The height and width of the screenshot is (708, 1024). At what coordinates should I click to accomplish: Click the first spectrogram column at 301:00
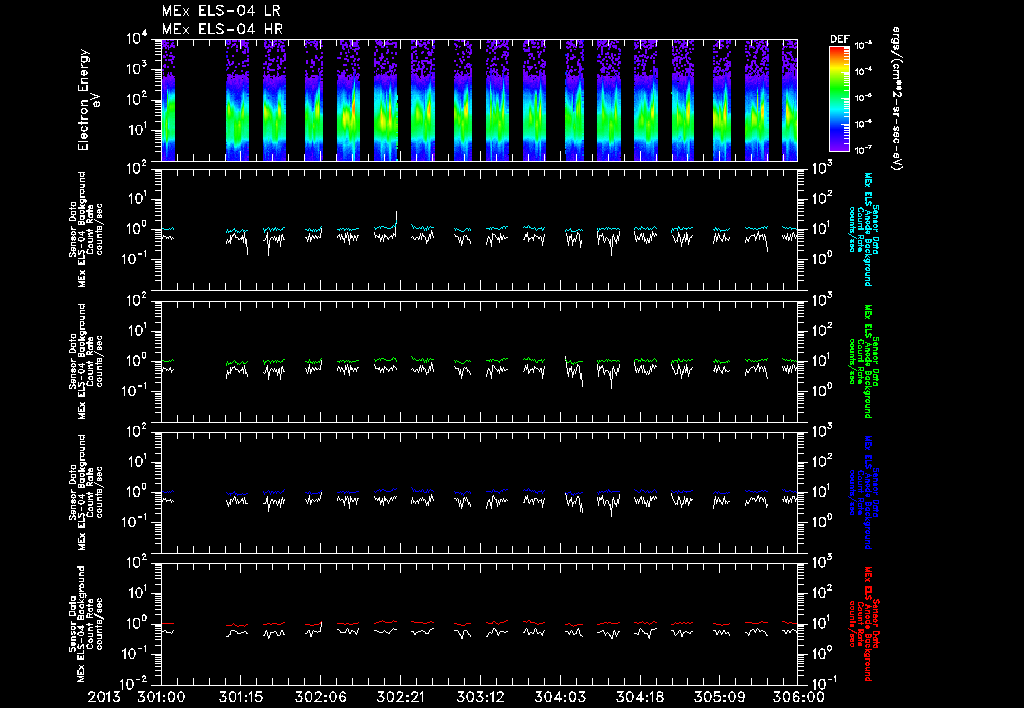point(168,100)
